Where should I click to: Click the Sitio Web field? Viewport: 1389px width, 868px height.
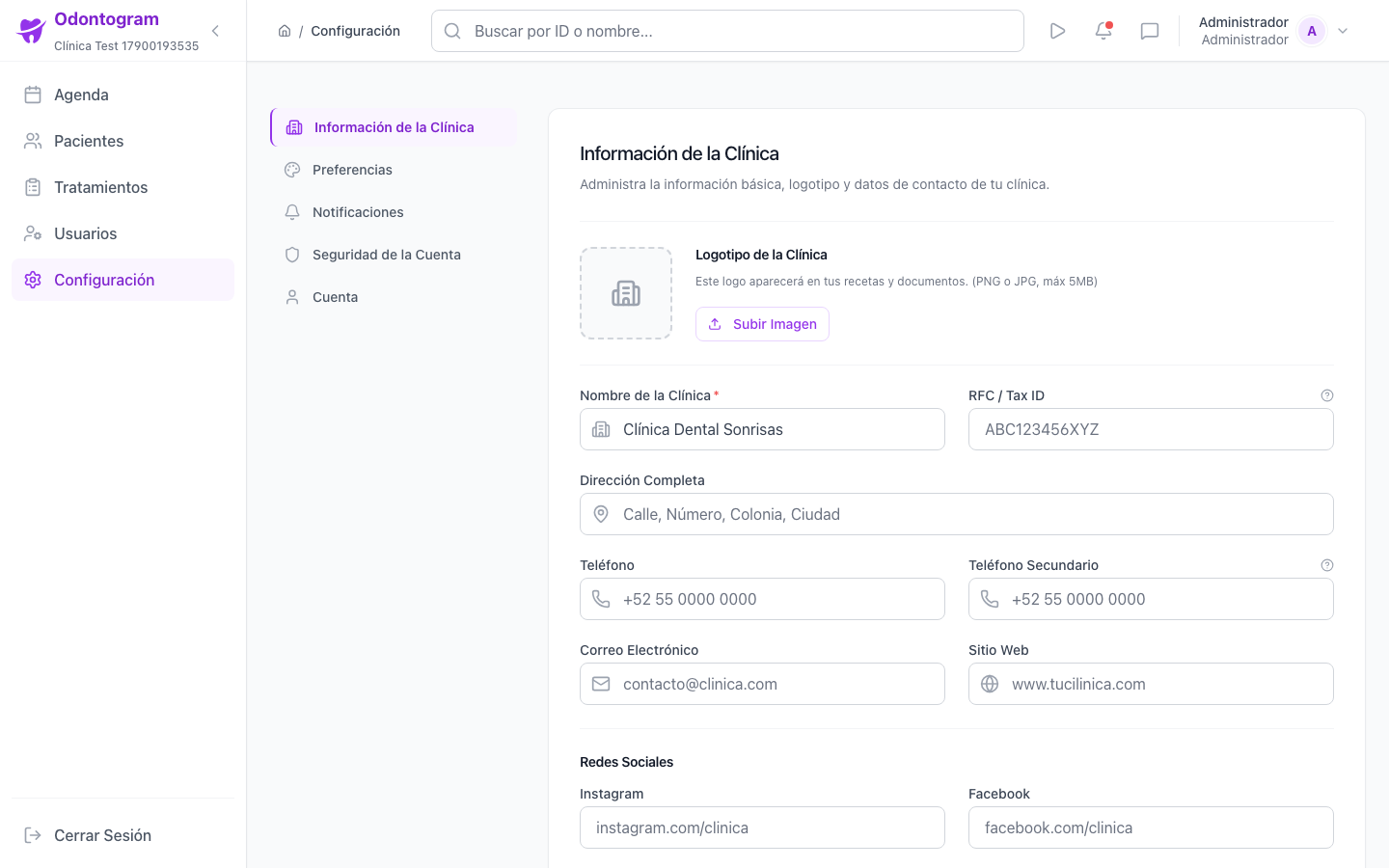pyautogui.click(x=1151, y=684)
